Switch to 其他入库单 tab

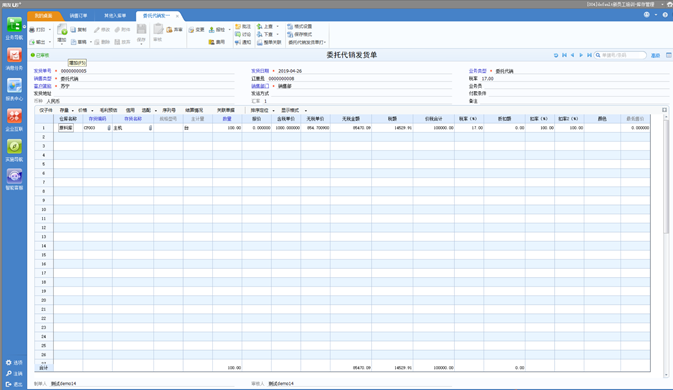point(115,16)
